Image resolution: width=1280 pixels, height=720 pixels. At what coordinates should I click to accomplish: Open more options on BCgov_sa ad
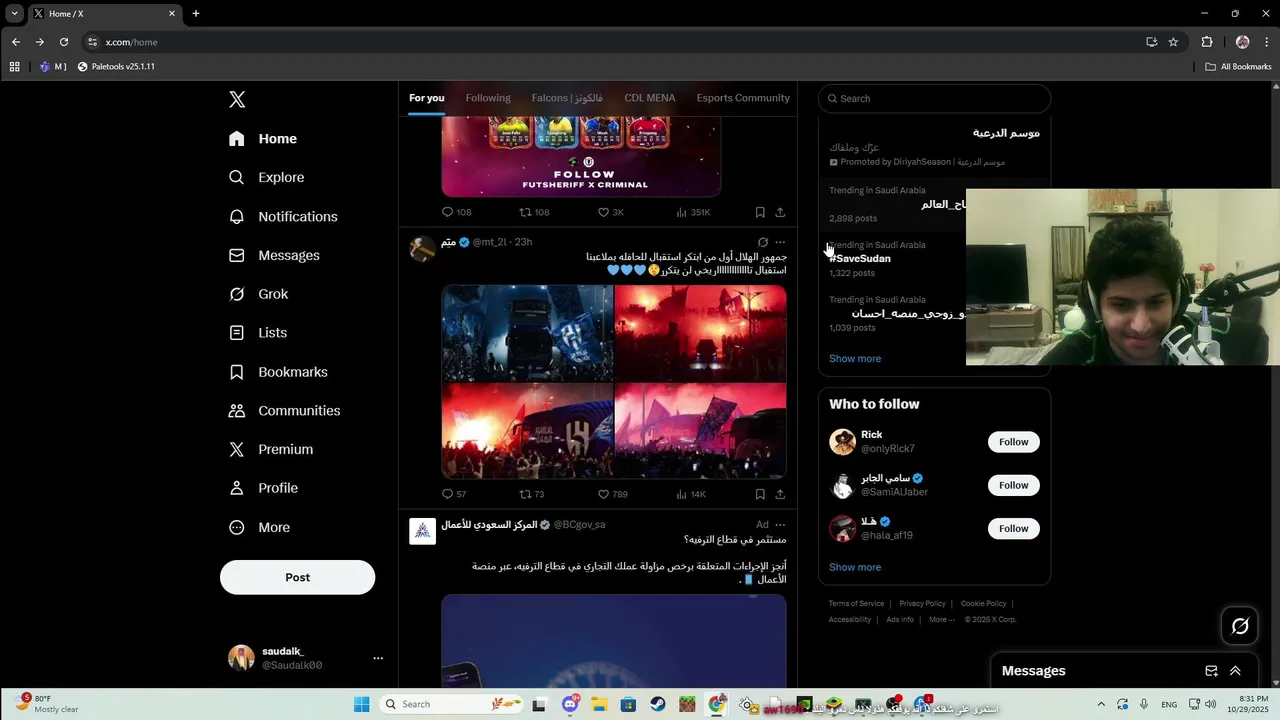coord(780,524)
